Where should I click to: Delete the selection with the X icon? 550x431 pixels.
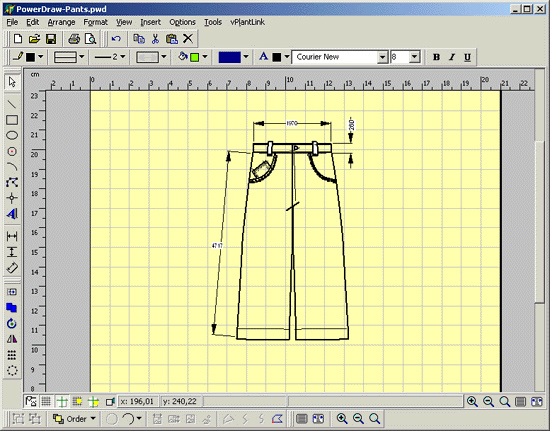point(188,39)
